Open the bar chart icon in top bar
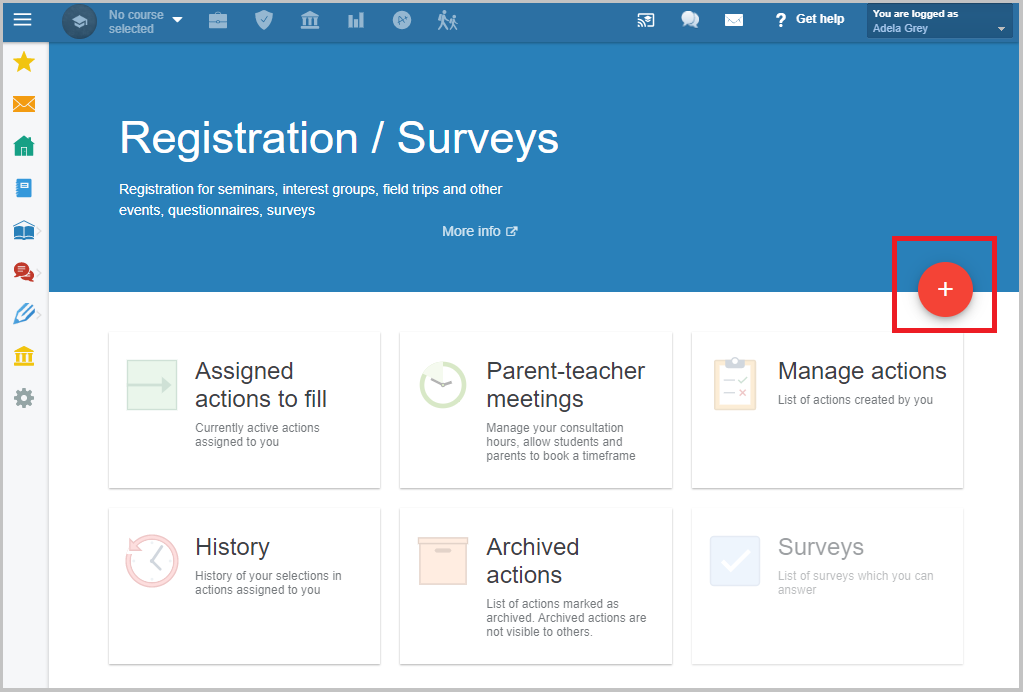 click(x=356, y=20)
